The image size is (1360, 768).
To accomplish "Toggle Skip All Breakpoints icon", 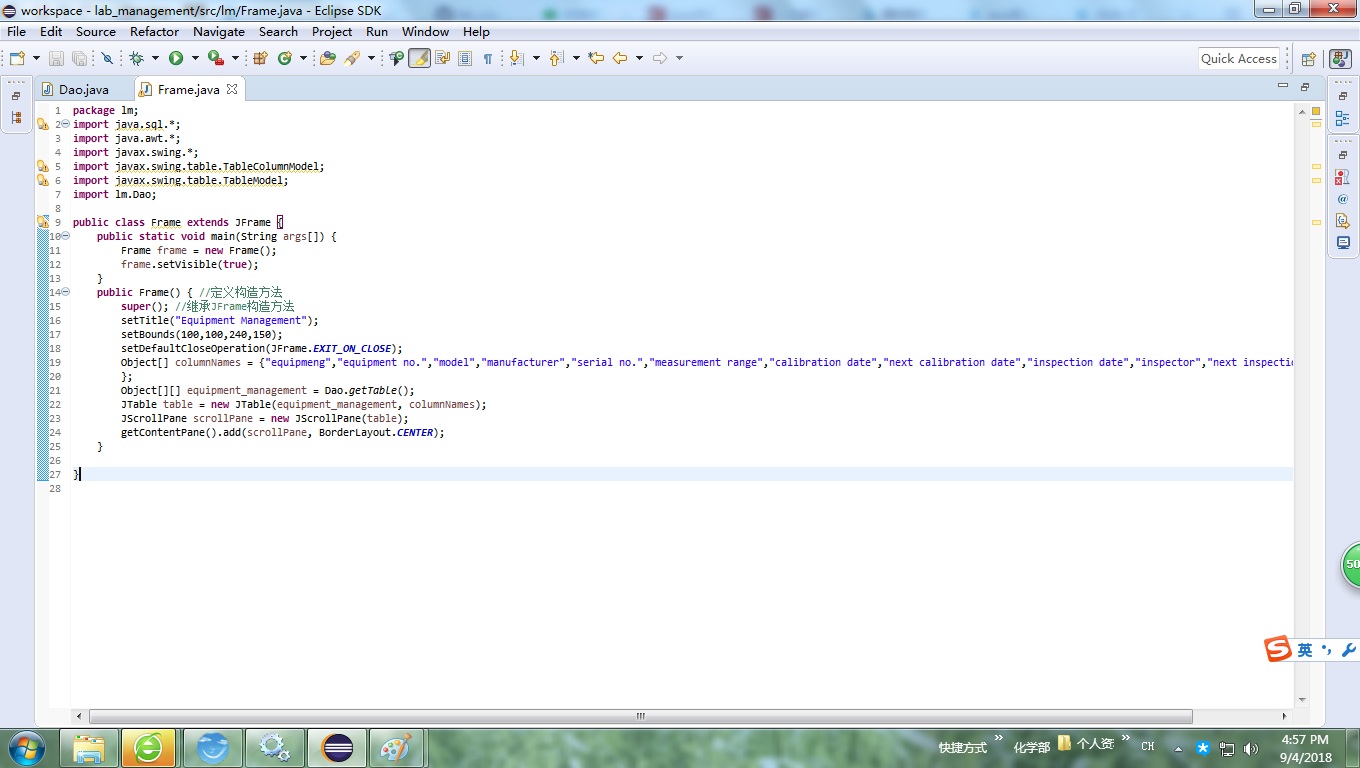I will pos(107,58).
